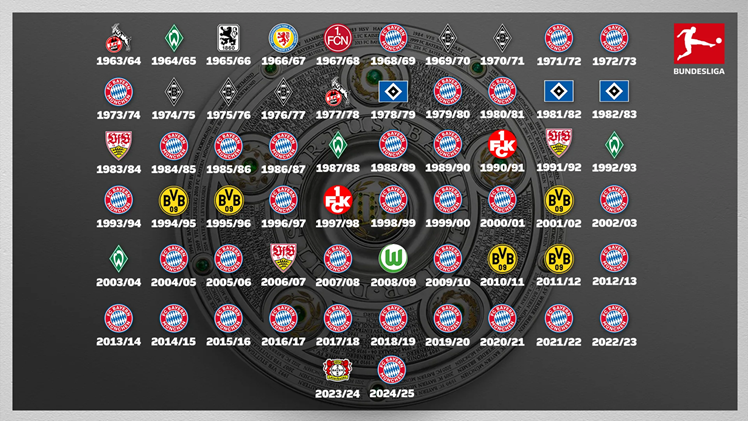Click the Werder Bremen crest above 1992/93
This screenshot has width=748, height=421.
(x=614, y=145)
